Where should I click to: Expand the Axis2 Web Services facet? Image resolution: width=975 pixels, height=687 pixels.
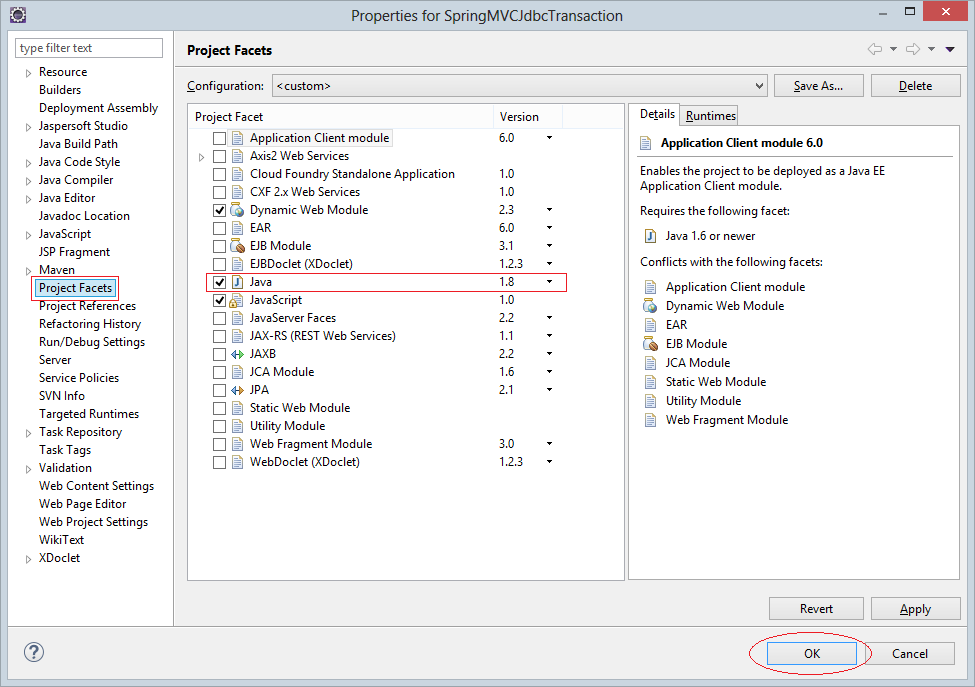[x=201, y=157]
